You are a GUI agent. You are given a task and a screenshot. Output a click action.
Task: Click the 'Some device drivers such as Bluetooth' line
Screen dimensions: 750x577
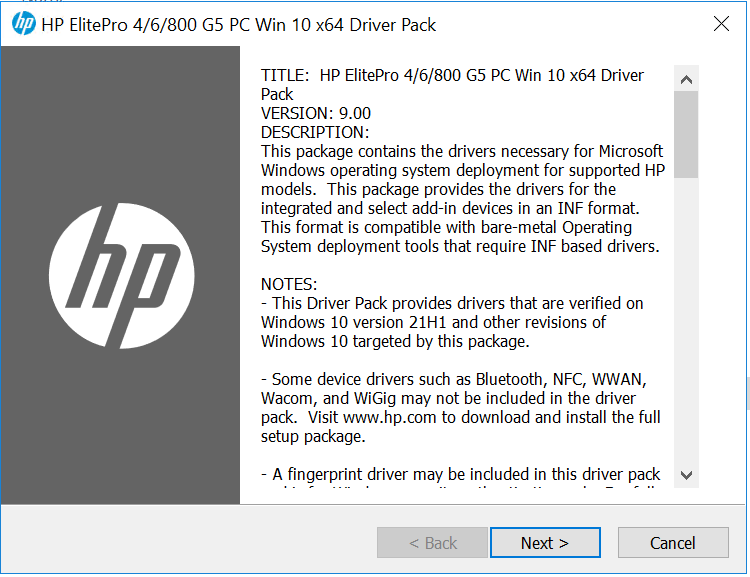click(x=453, y=379)
